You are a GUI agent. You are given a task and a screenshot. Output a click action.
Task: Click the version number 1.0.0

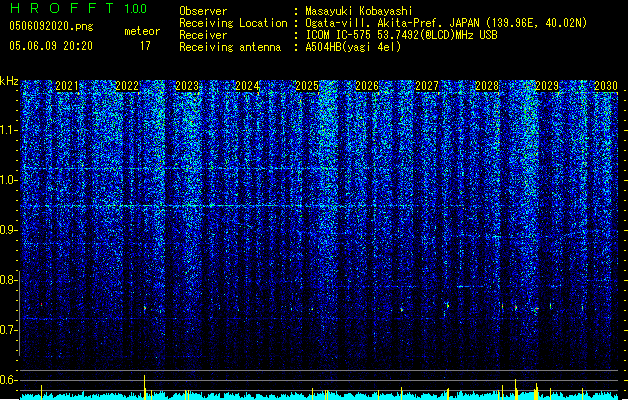pos(135,9)
